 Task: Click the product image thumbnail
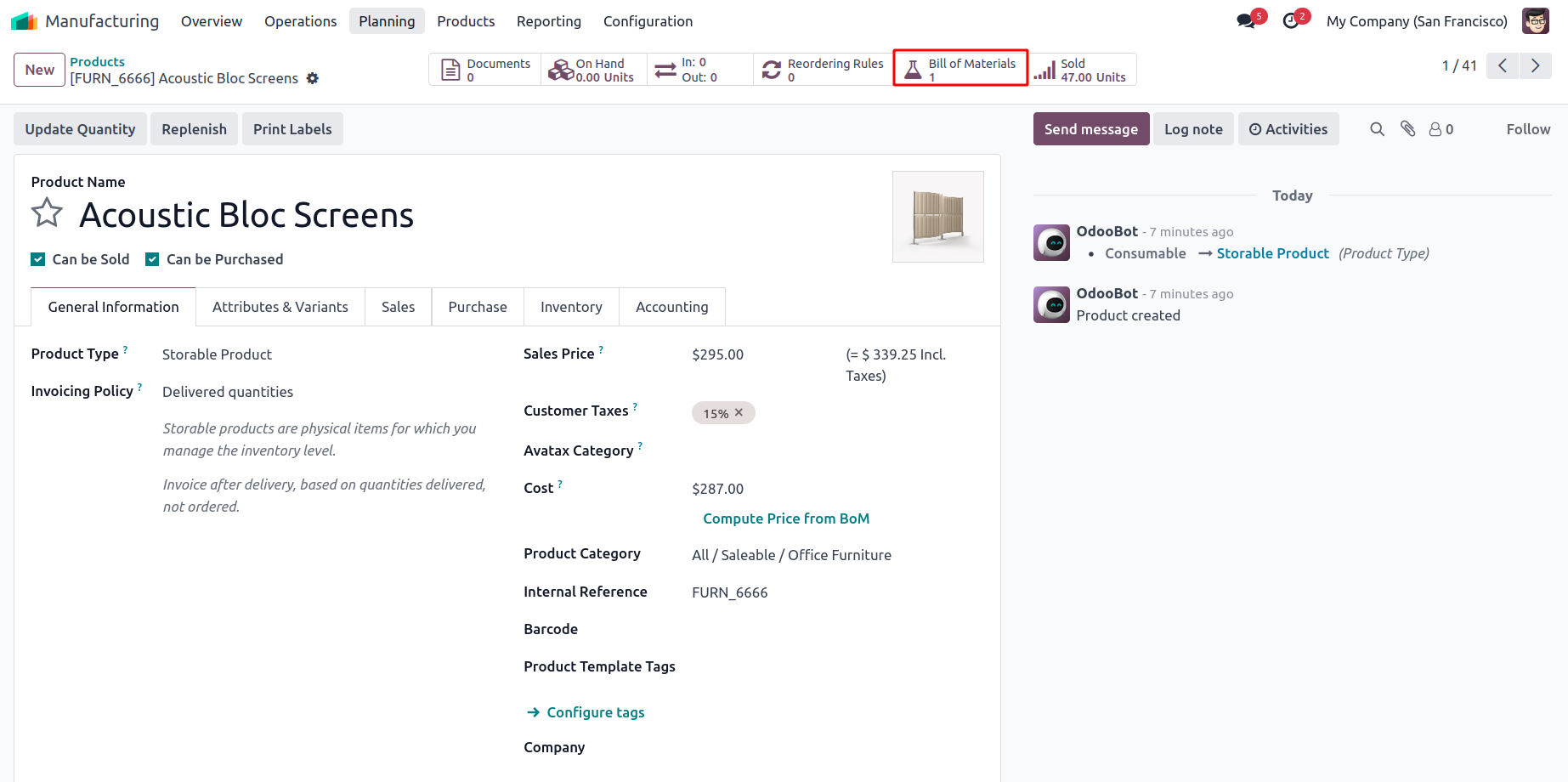click(937, 217)
